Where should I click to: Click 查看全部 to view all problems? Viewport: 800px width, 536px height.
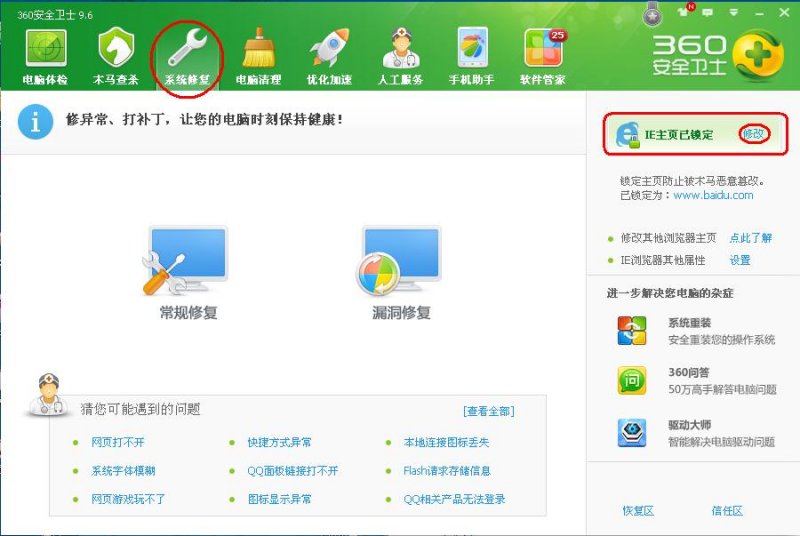click(489, 411)
